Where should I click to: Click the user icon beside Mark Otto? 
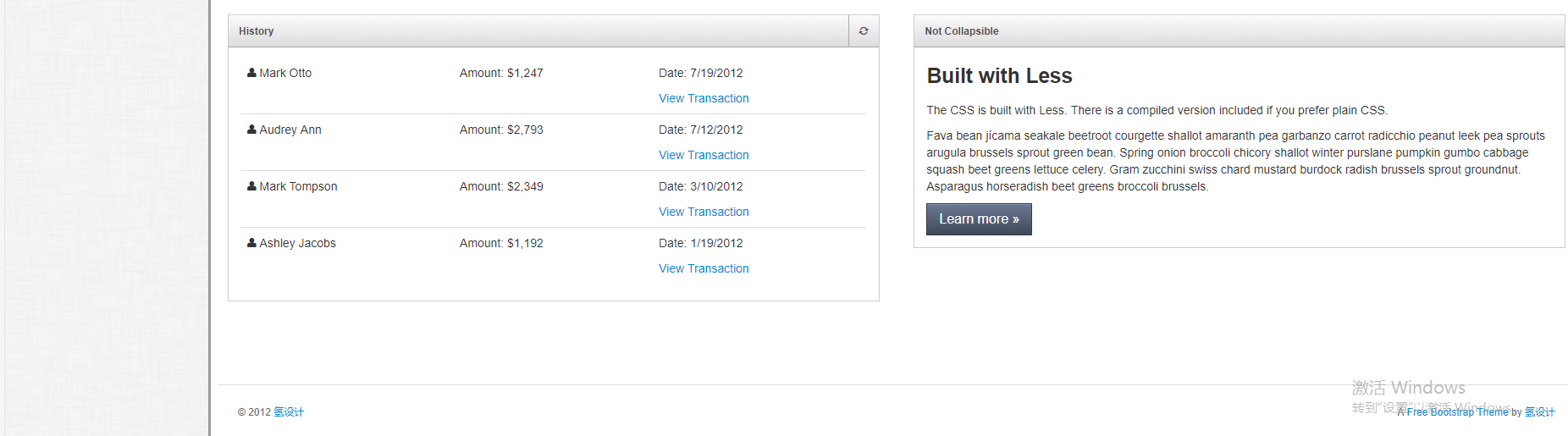251,73
